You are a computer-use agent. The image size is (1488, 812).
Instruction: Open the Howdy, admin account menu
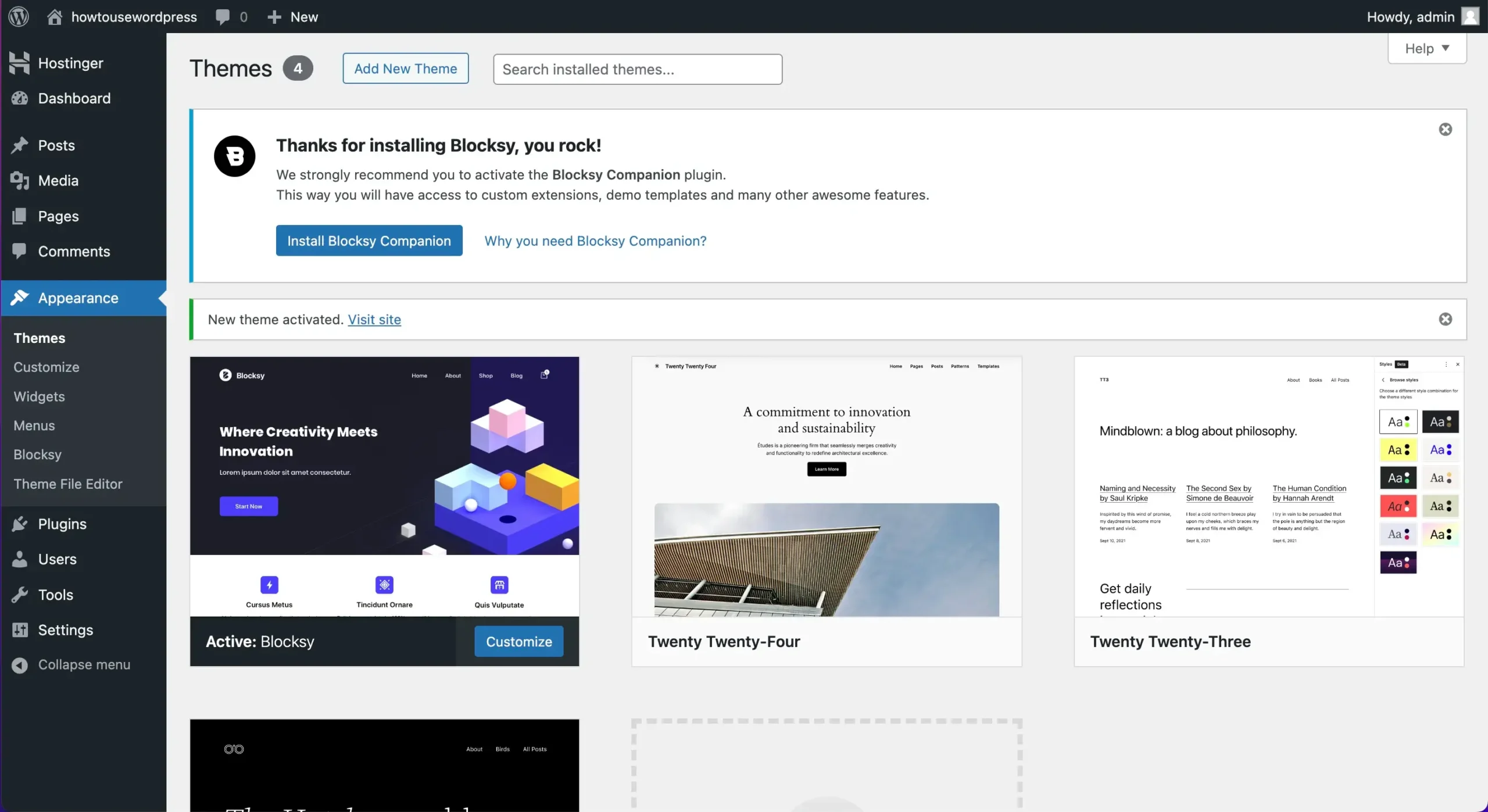pyautogui.click(x=1422, y=17)
